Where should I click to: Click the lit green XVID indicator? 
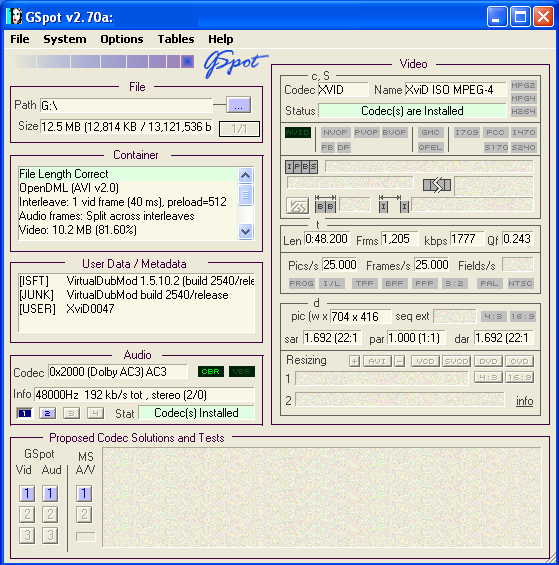point(298,132)
